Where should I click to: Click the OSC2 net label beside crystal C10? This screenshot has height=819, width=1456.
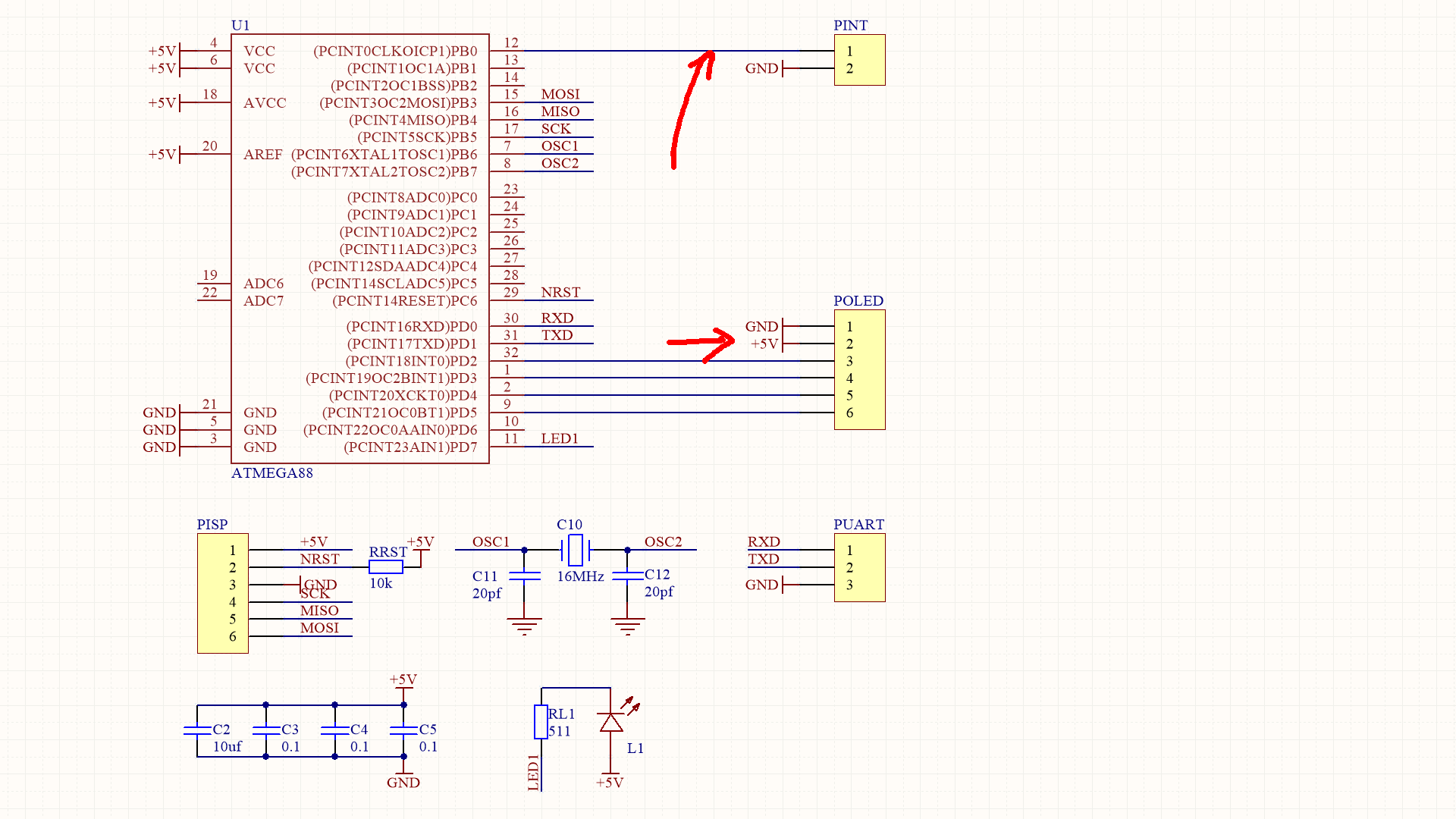tap(663, 541)
